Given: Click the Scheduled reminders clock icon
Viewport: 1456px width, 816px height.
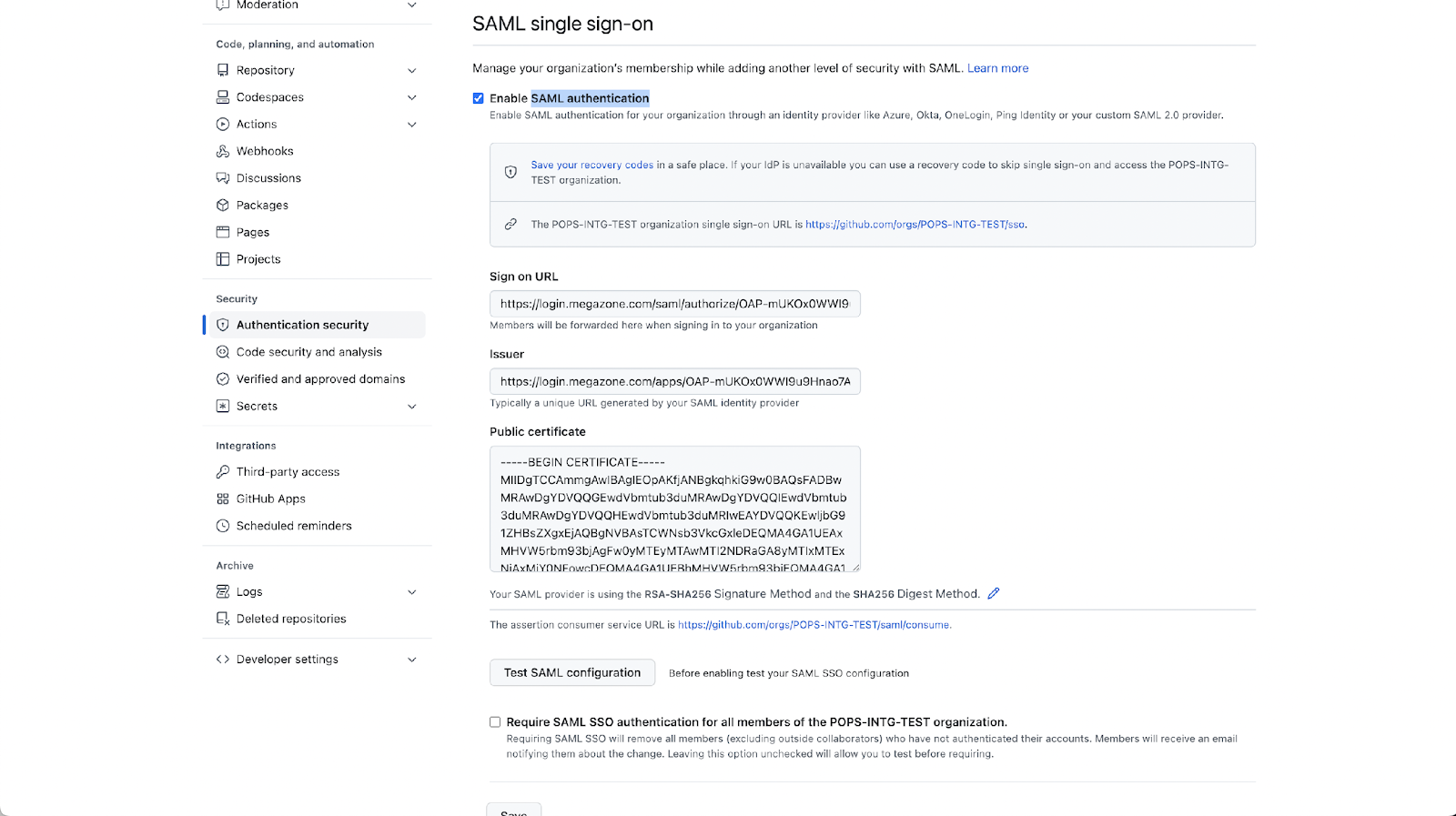Looking at the screenshot, I should tap(223, 526).
